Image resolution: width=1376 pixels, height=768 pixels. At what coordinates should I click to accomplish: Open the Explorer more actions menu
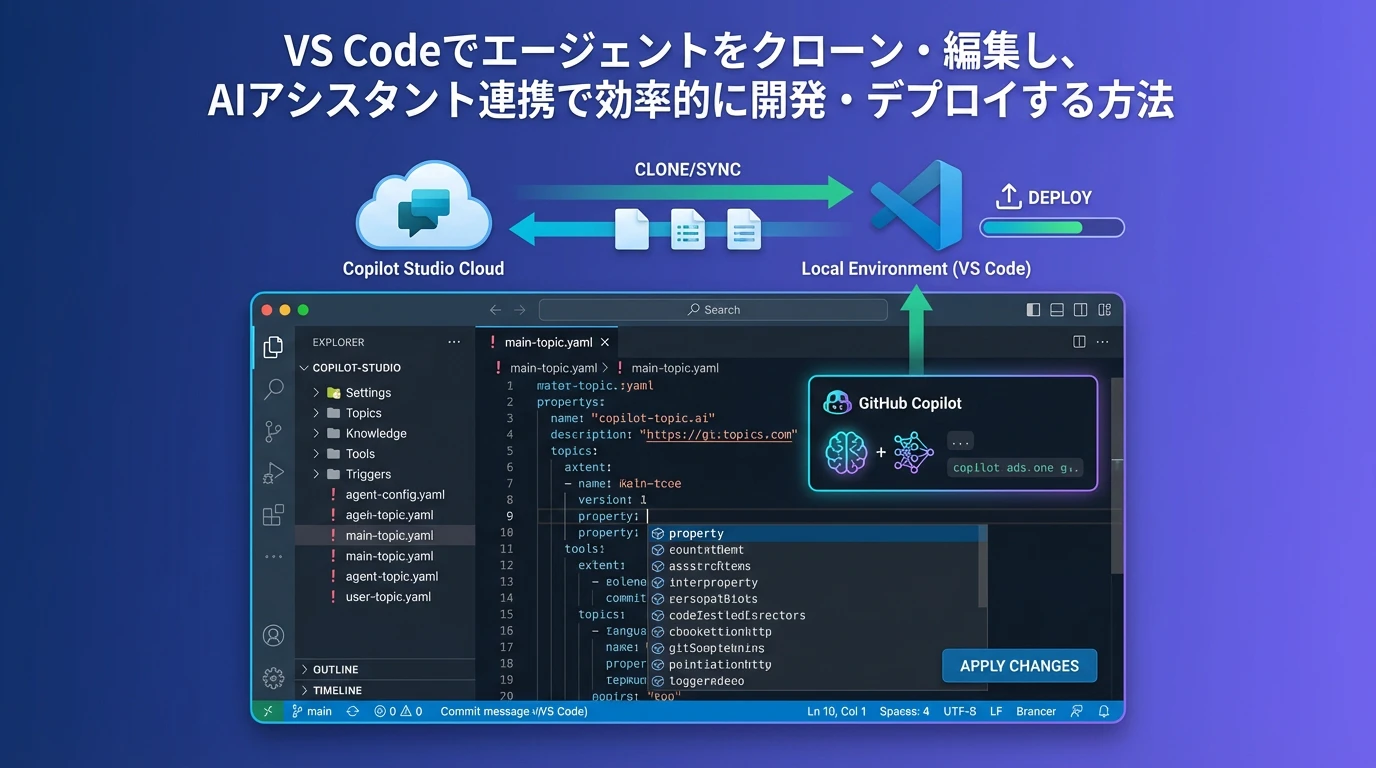454,341
